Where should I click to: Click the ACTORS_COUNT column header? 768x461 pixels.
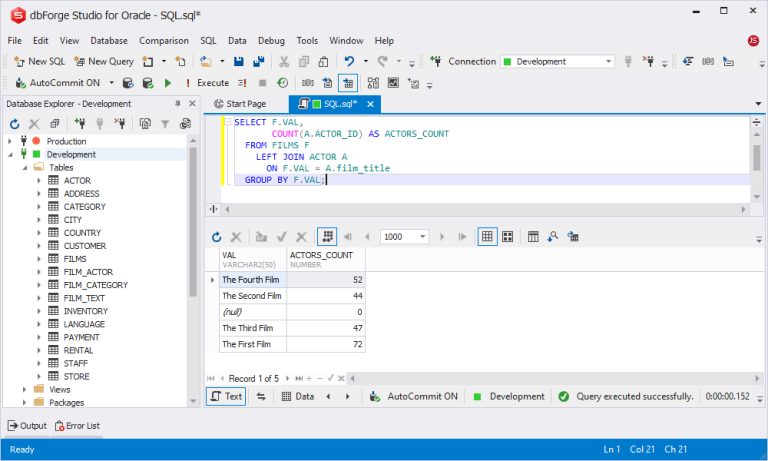tap(326, 259)
